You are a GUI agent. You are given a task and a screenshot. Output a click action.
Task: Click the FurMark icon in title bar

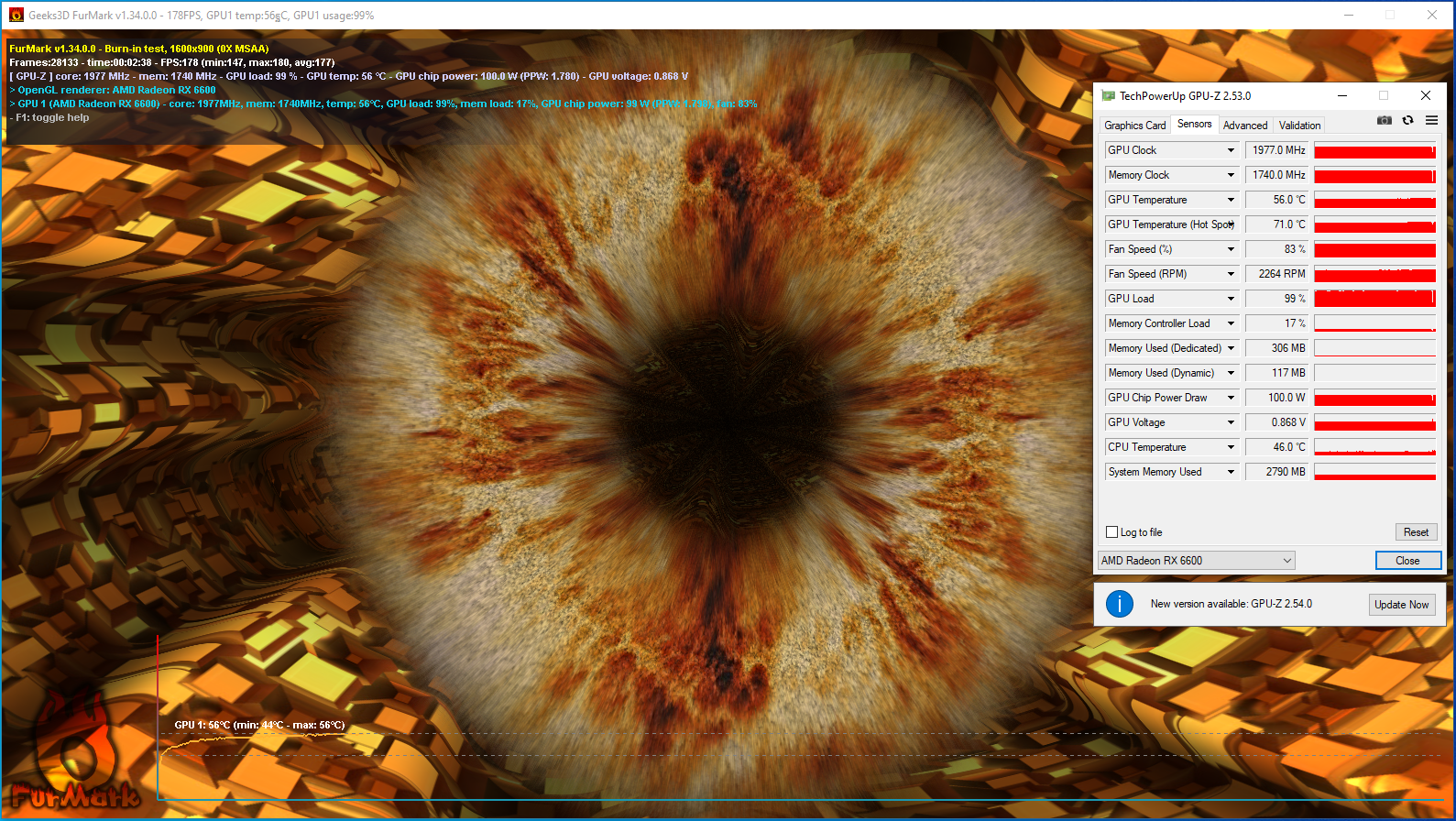[x=16, y=15]
